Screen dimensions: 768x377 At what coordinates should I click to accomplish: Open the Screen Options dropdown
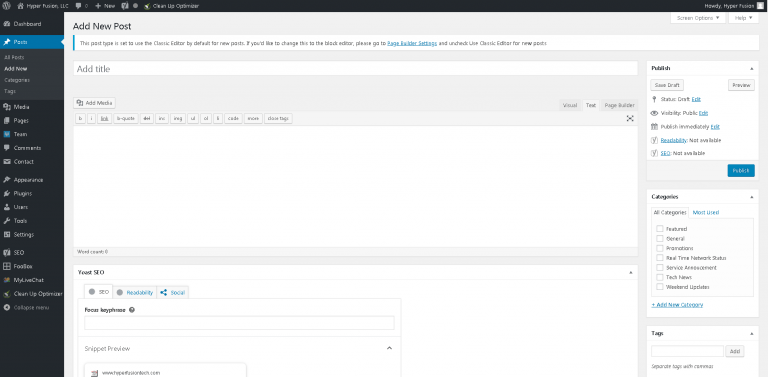pos(698,18)
